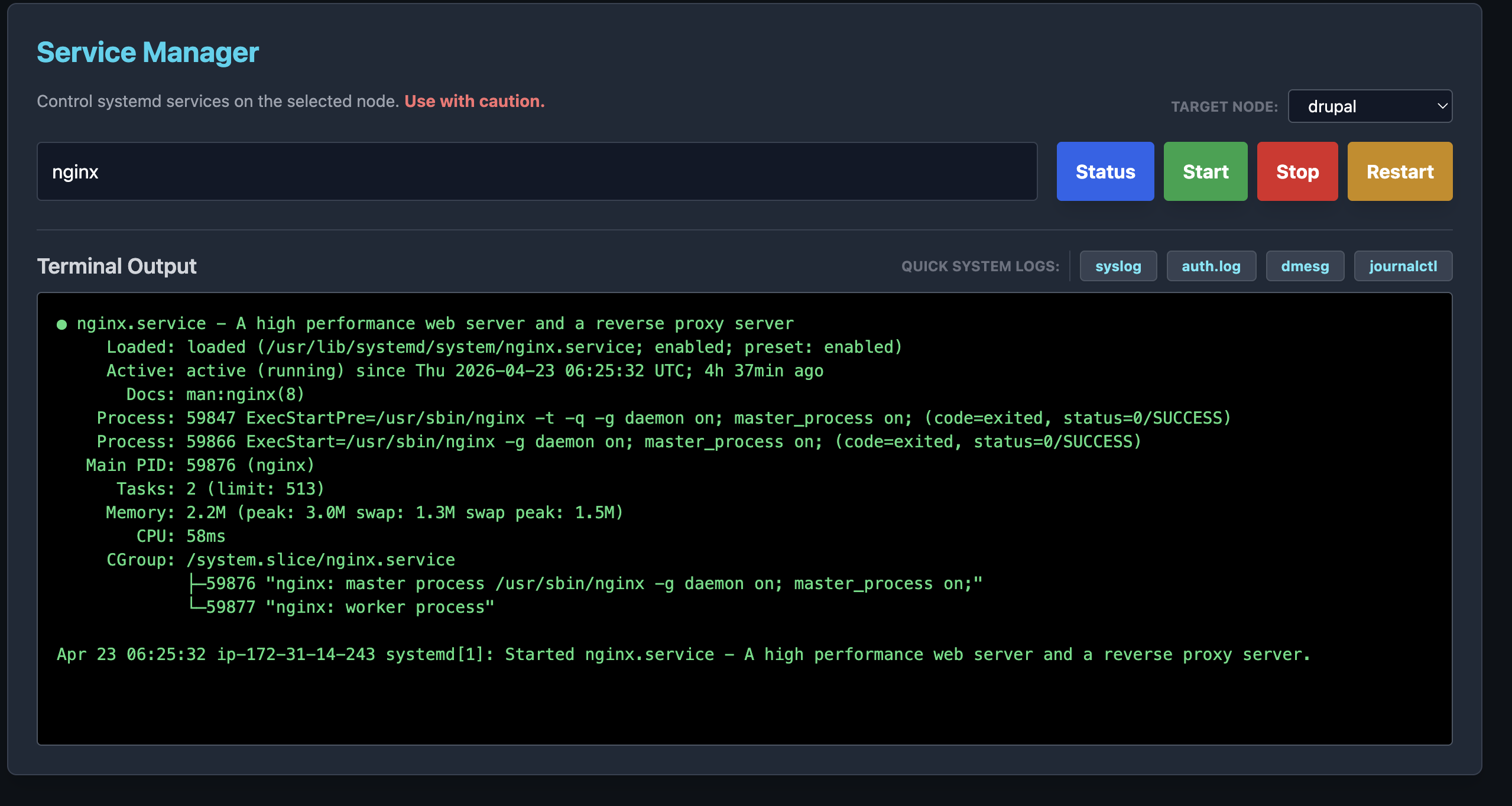
Task: Restart the service with the orange button
Action: pyautogui.click(x=1399, y=171)
